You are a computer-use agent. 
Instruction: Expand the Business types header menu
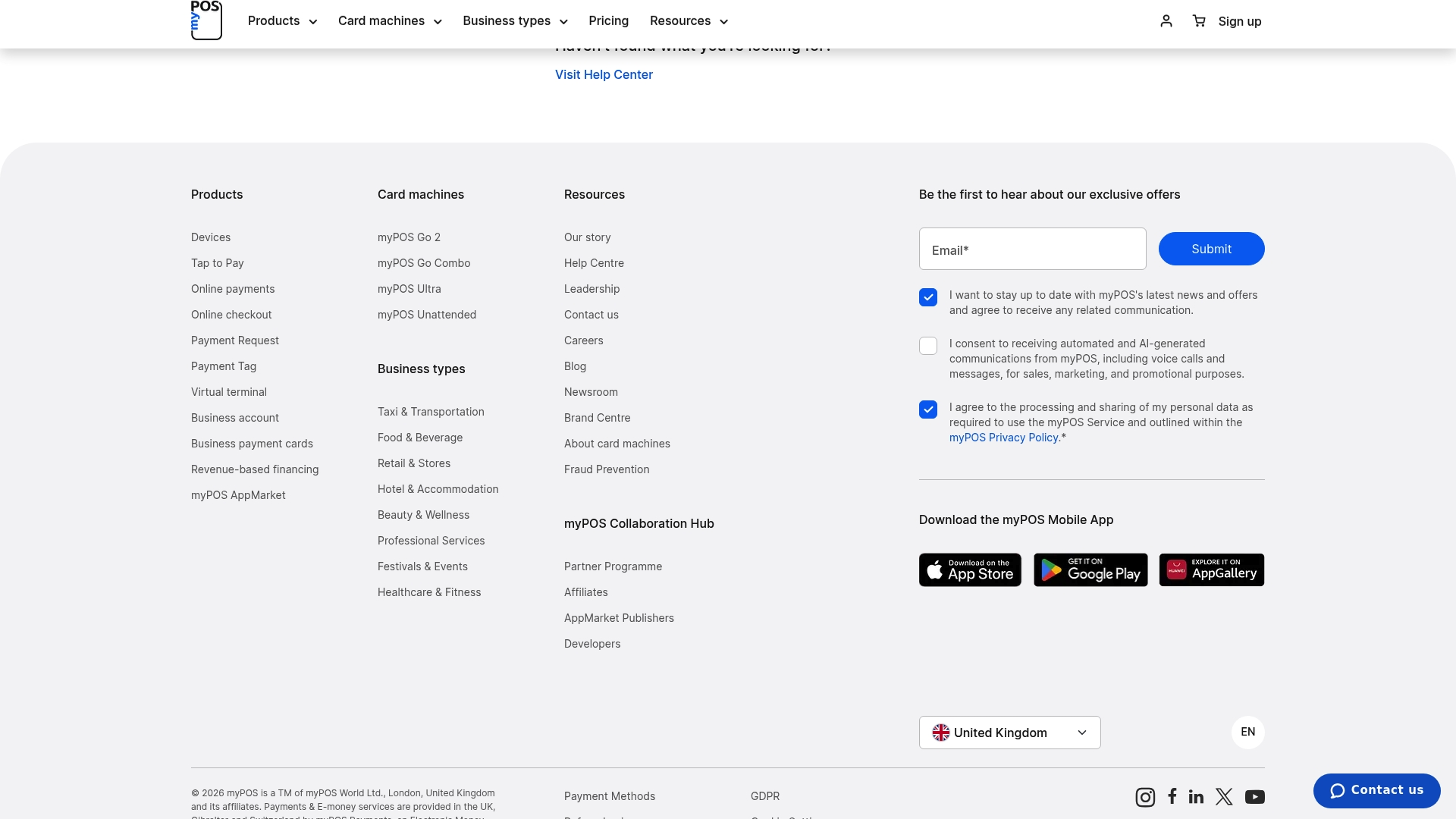(515, 21)
